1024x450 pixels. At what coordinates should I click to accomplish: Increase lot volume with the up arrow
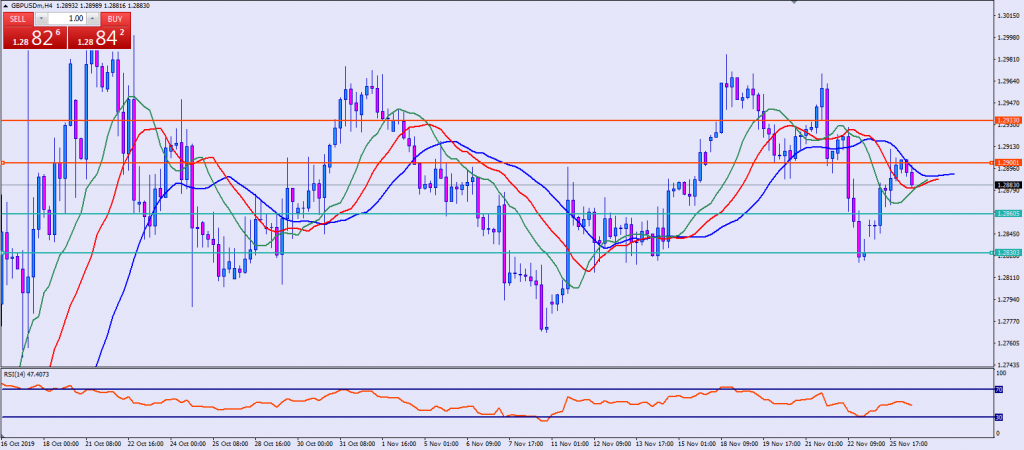click(x=93, y=18)
